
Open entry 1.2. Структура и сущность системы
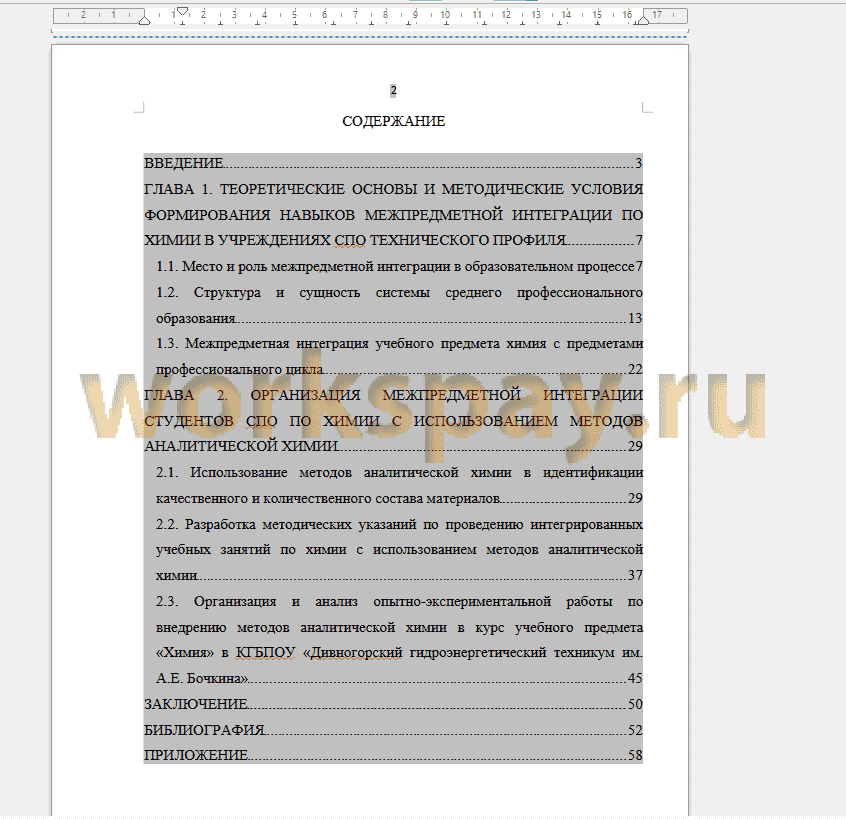coord(399,305)
